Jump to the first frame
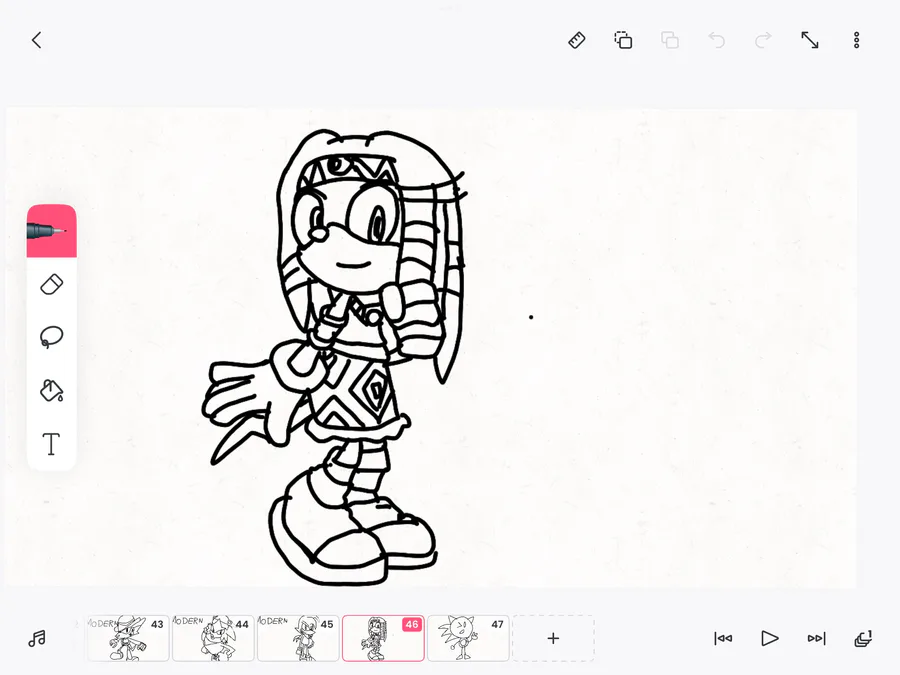This screenshot has width=900, height=675. coord(723,638)
